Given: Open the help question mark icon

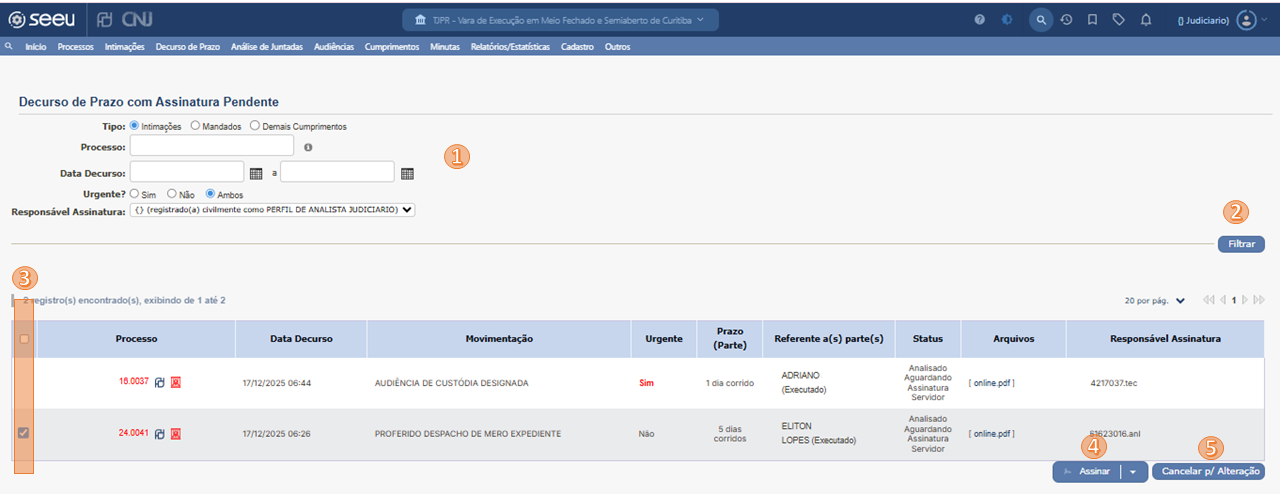Looking at the screenshot, I should pyautogui.click(x=979, y=20).
